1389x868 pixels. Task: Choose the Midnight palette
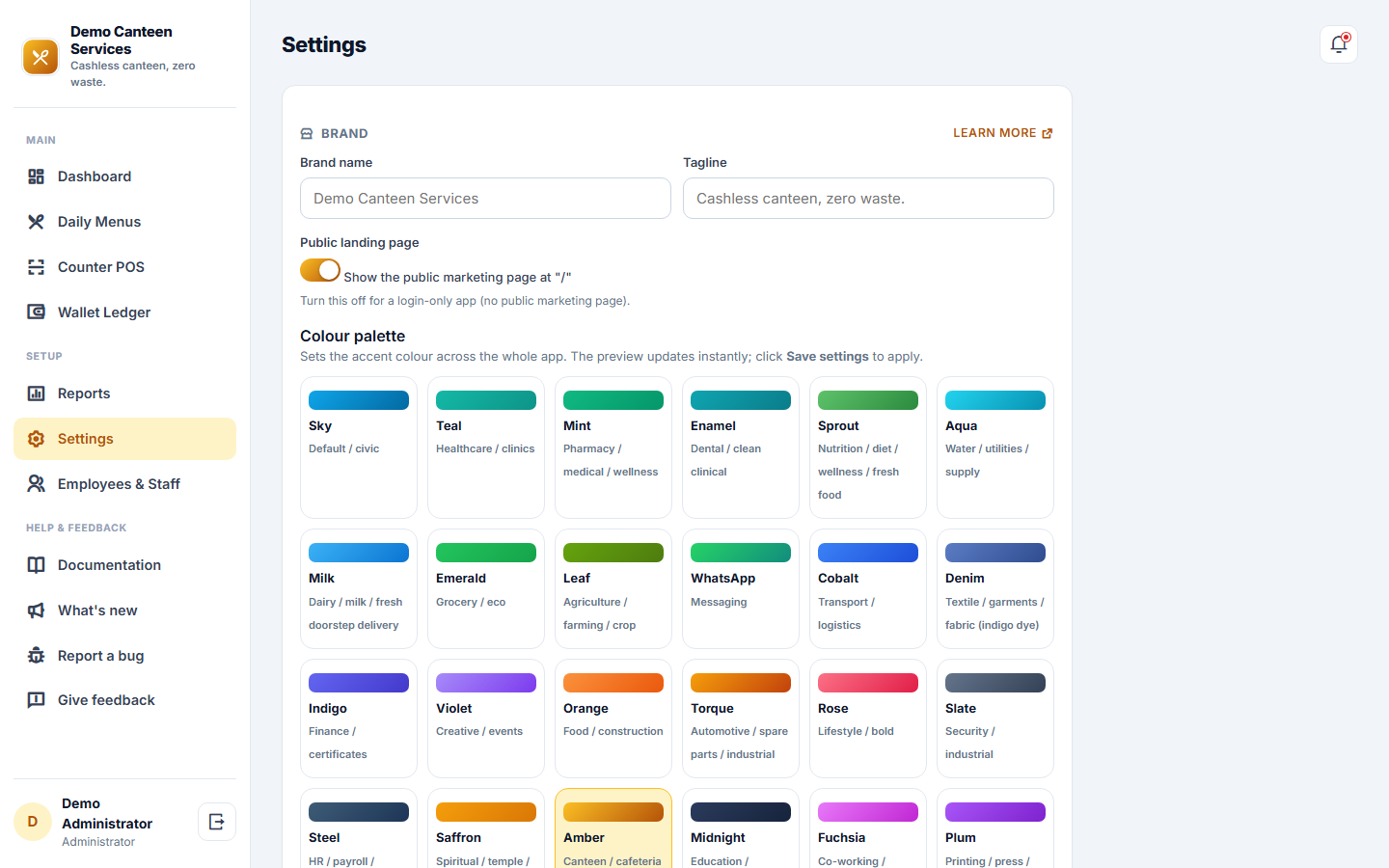tap(741, 828)
